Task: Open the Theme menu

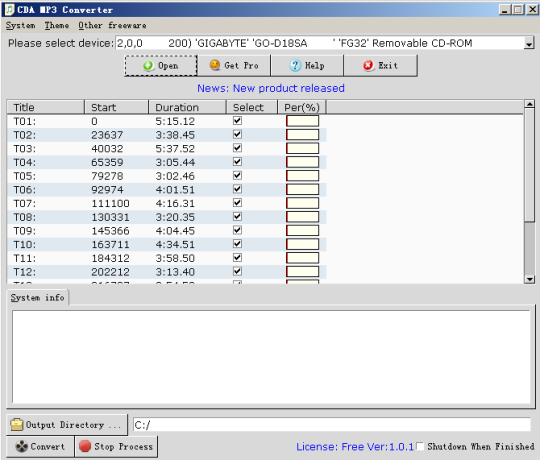Action: 57,25
